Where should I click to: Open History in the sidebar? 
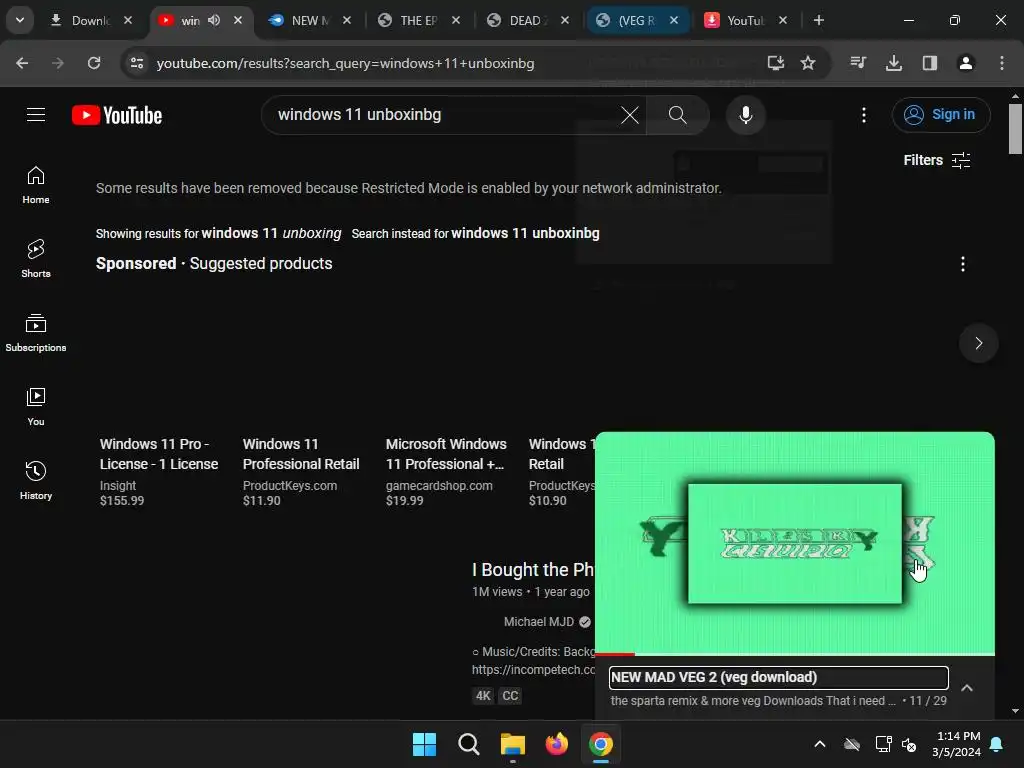pyautogui.click(x=36, y=481)
